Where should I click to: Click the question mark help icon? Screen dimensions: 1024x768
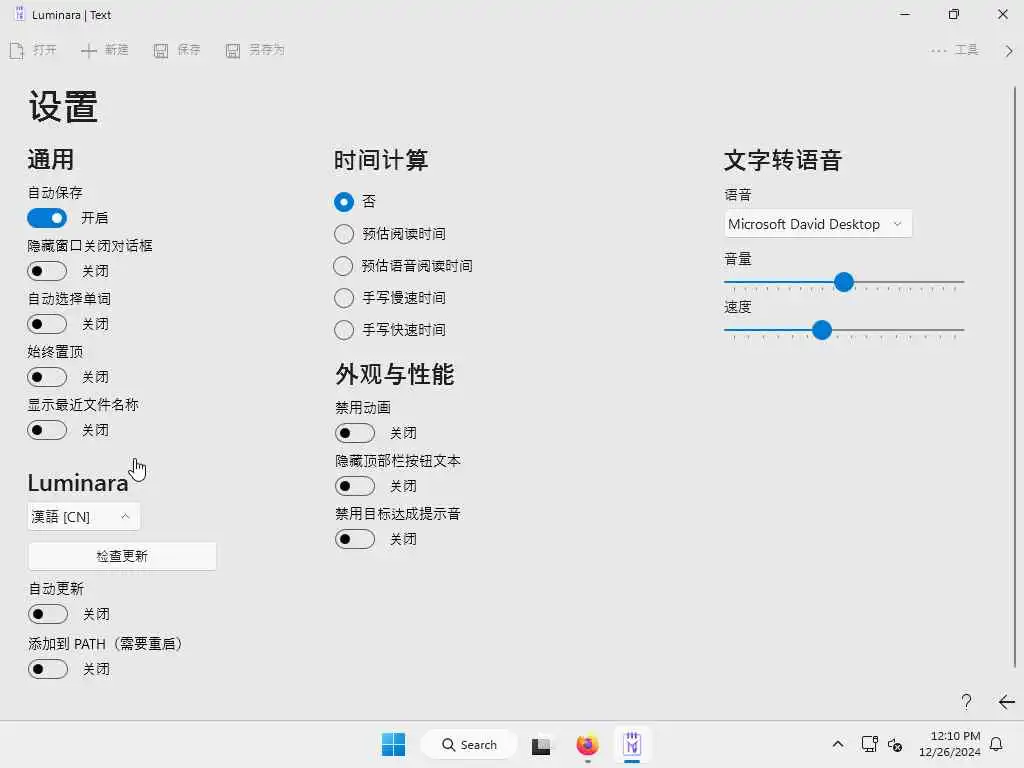click(967, 701)
